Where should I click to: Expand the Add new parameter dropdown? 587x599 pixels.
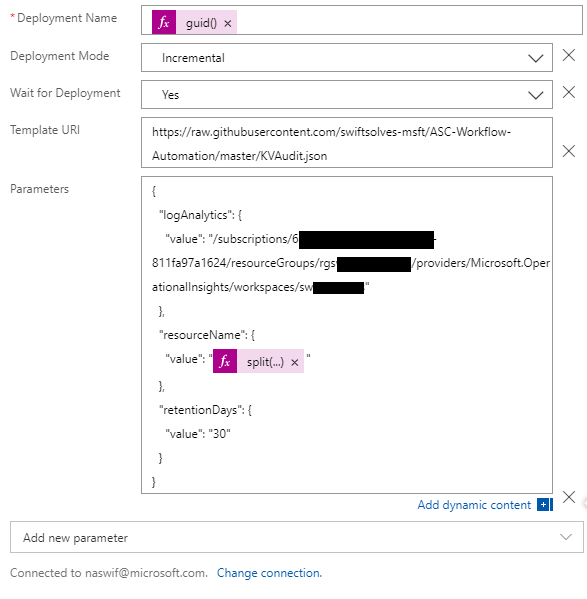(297, 537)
